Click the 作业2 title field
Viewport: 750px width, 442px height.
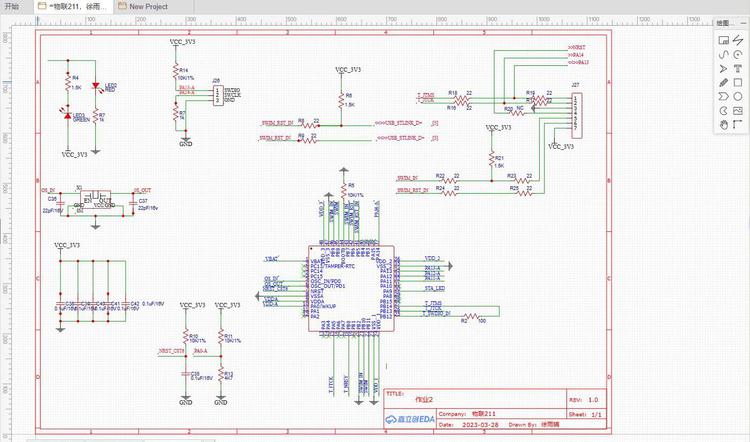tap(424, 399)
